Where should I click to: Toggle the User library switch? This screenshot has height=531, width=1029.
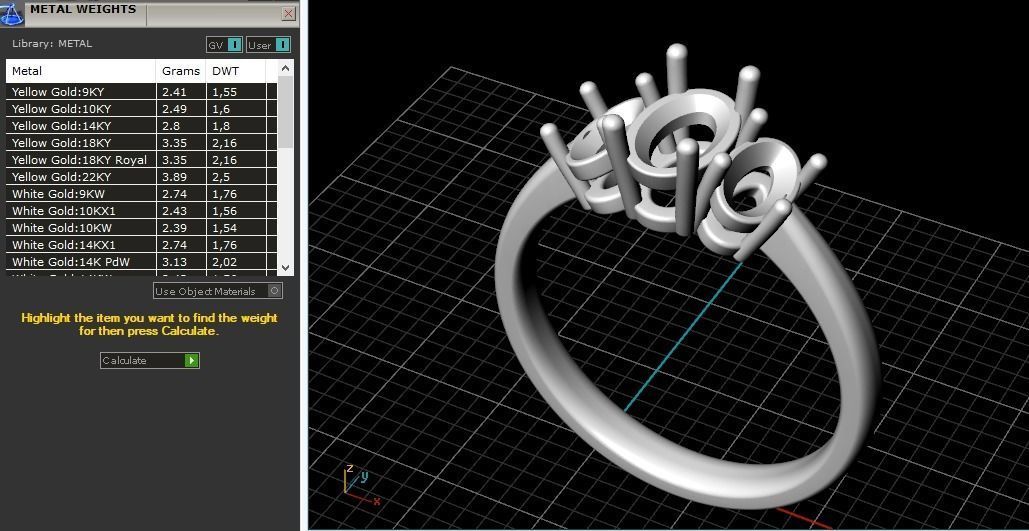pyautogui.click(x=268, y=45)
